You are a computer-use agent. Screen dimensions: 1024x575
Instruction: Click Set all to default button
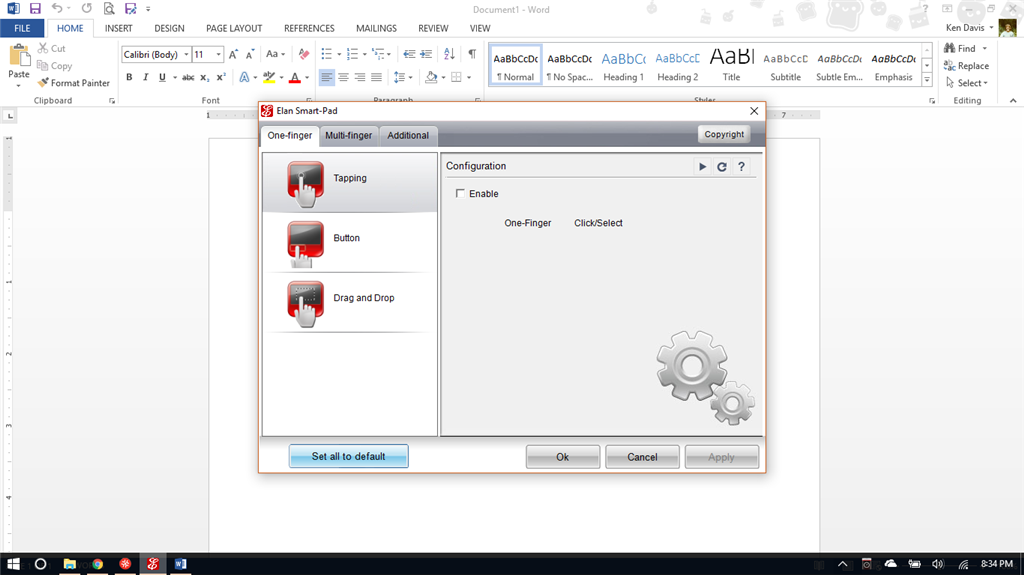[349, 456]
